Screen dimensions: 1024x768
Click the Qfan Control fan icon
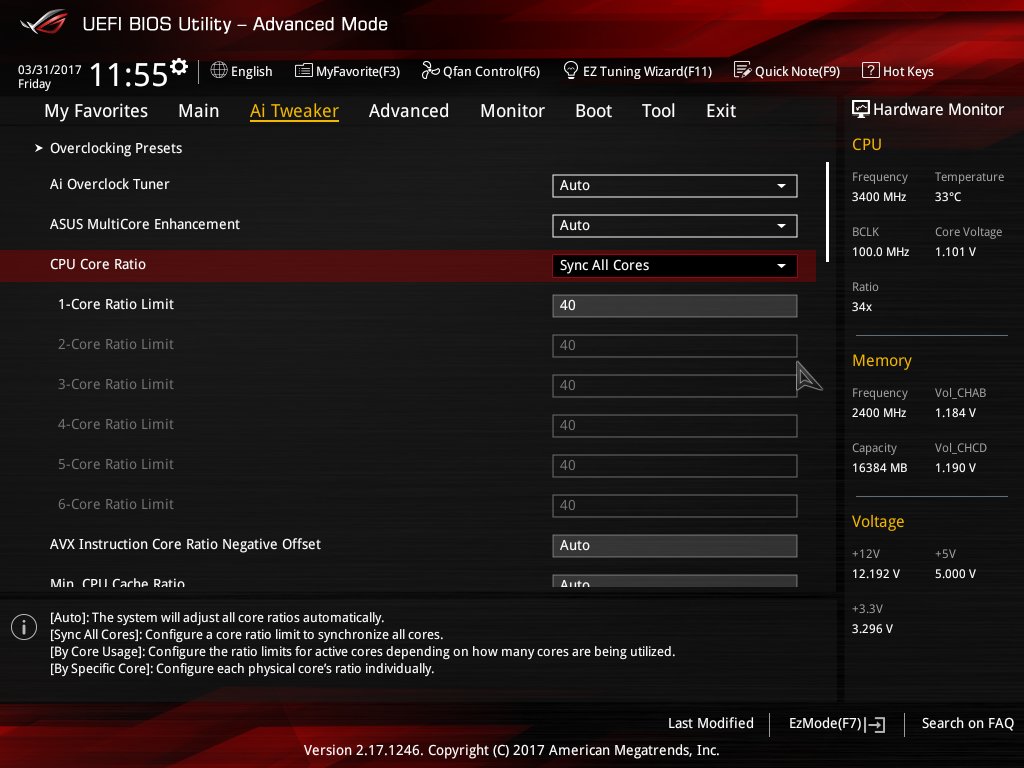click(430, 71)
